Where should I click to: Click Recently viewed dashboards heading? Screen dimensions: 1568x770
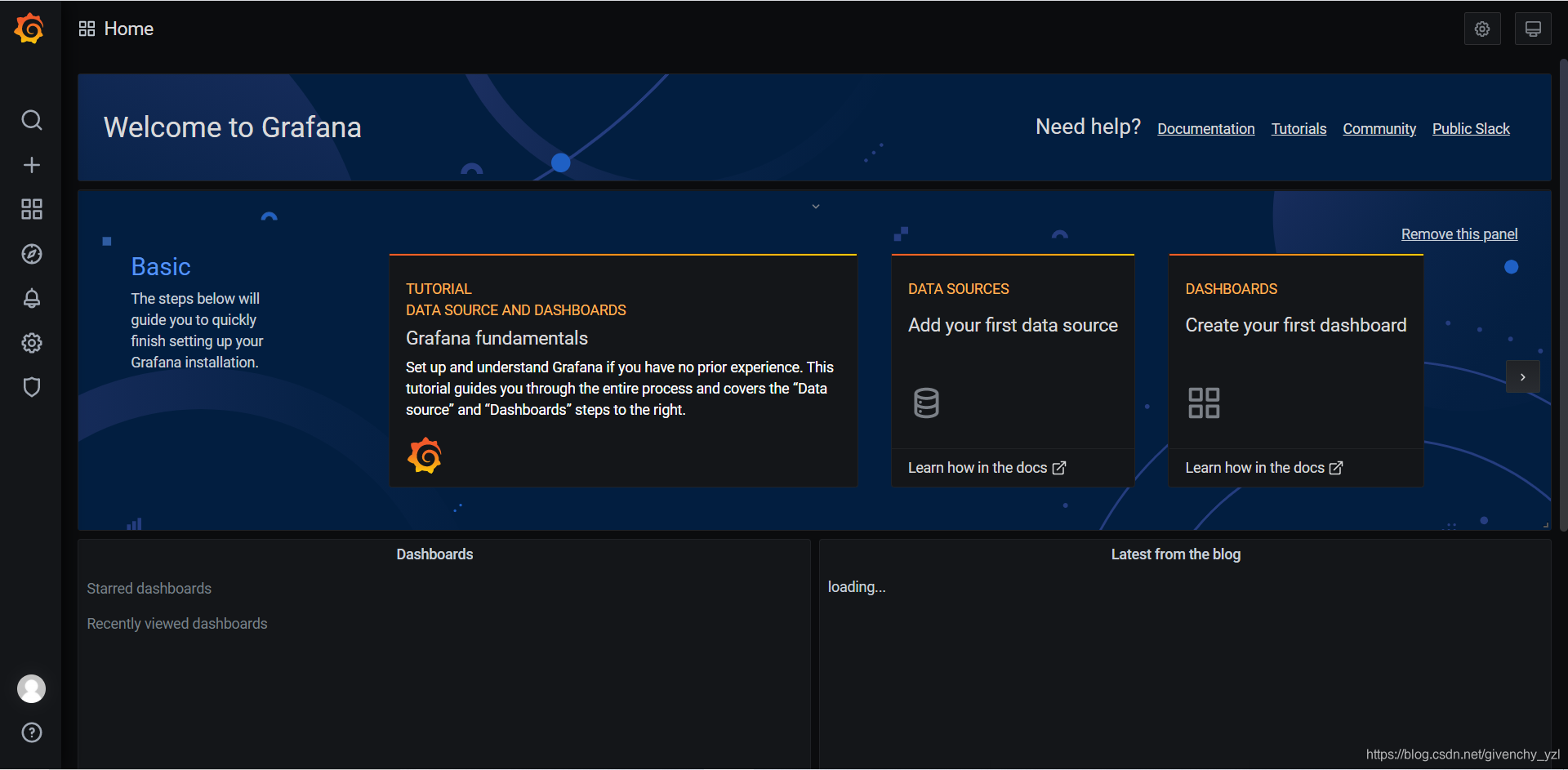click(x=176, y=624)
